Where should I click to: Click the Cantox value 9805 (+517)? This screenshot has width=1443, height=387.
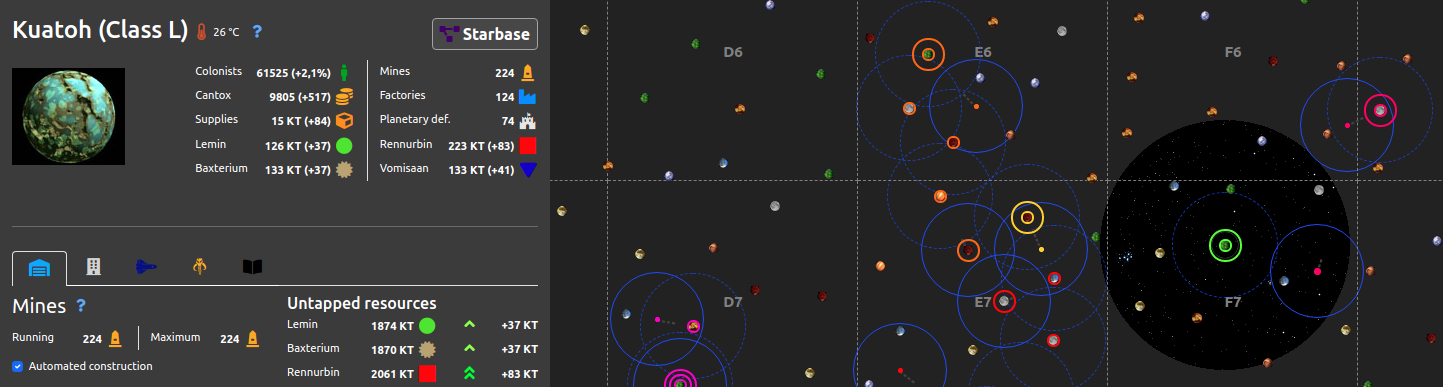[x=299, y=97]
